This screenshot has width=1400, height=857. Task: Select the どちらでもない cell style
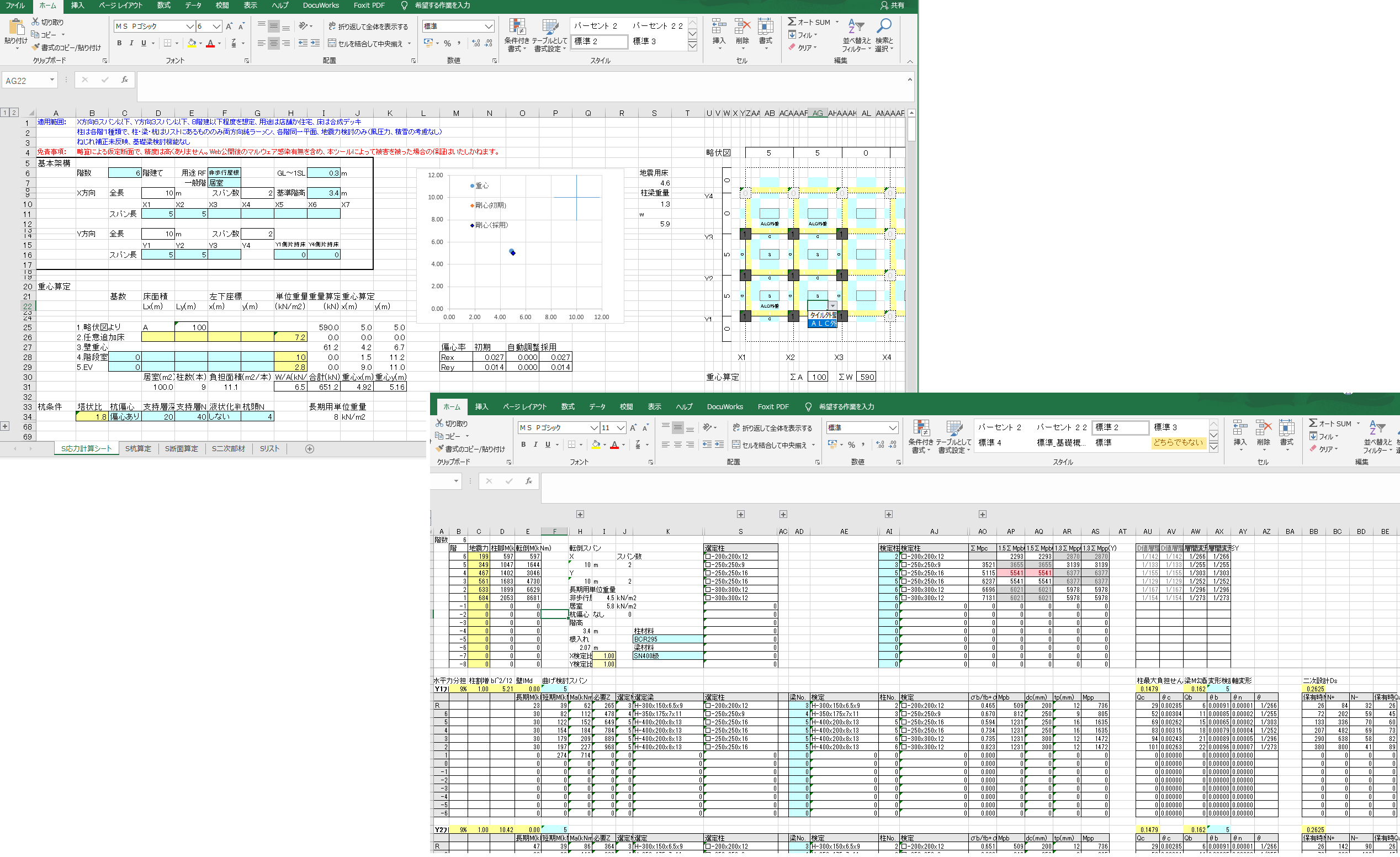pos(1178,442)
